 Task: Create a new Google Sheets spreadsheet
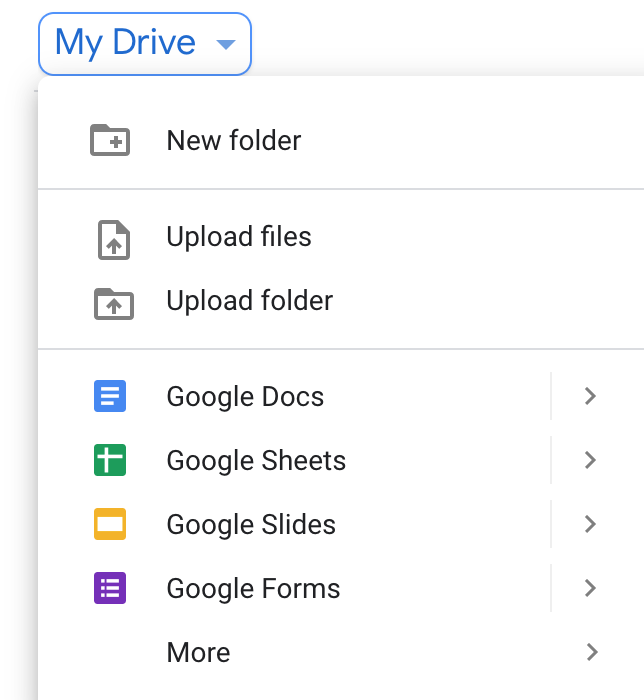pos(256,461)
